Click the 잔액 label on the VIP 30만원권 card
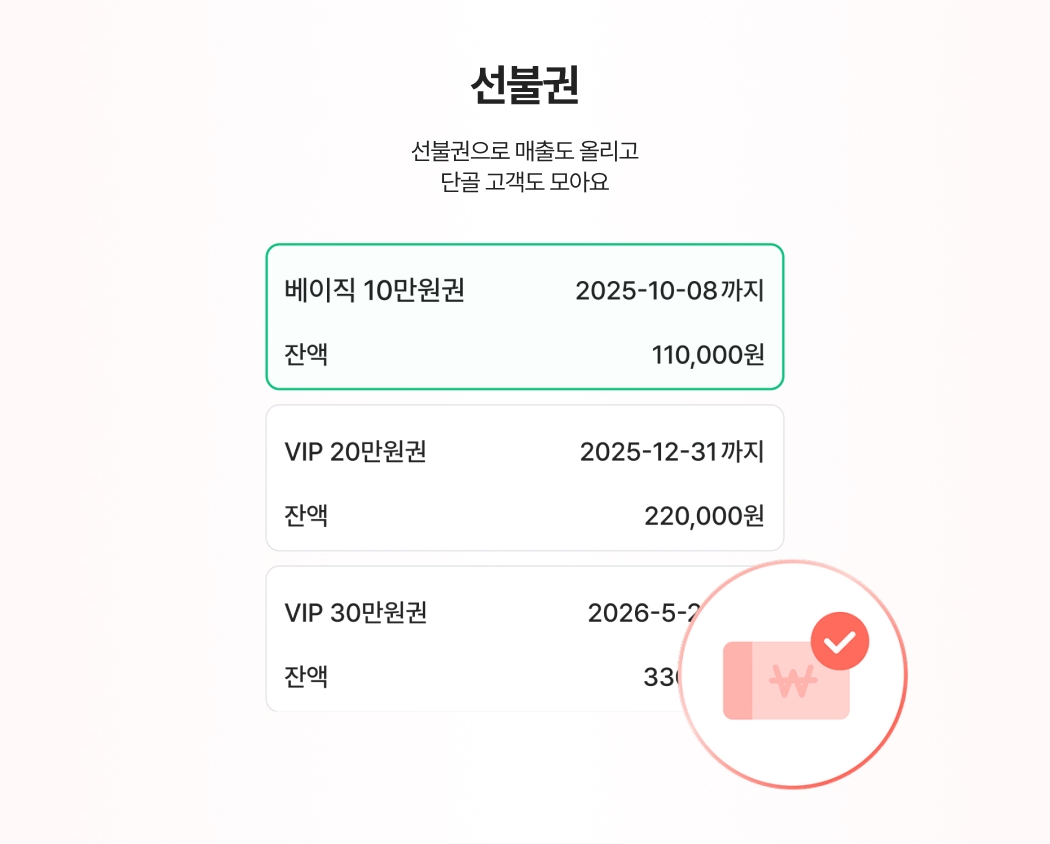The height and width of the screenshot is (844, 1050). (303, 677)
